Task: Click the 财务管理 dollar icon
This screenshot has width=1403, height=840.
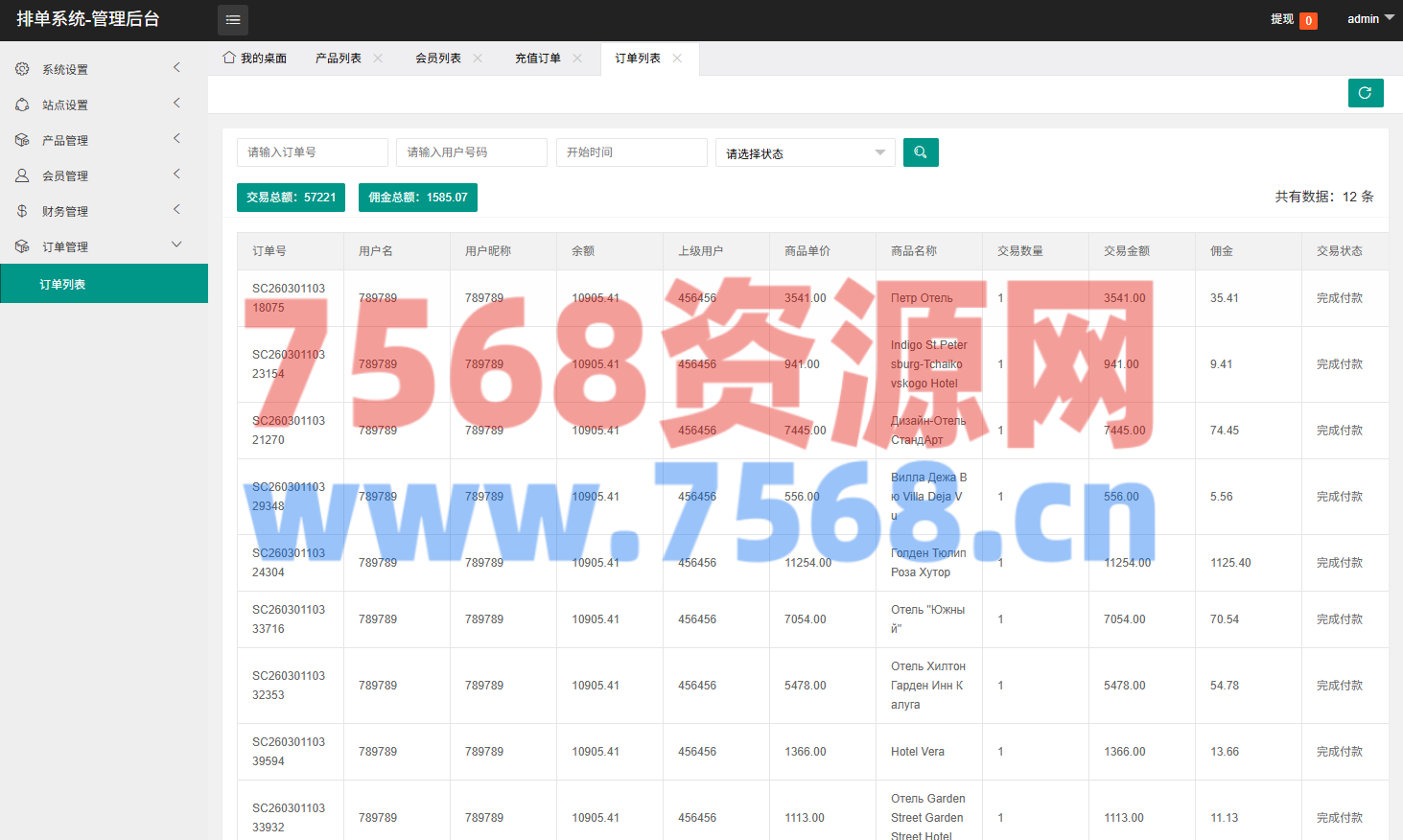Action: (22, 211)
